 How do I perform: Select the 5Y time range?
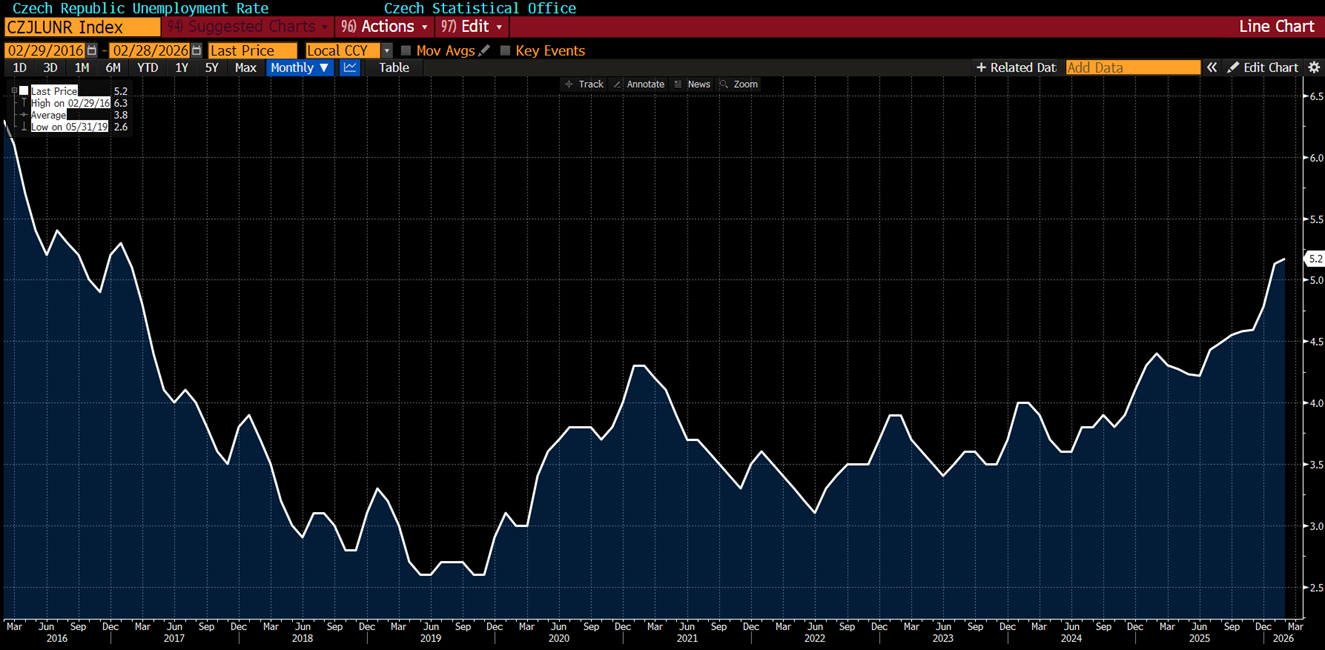click(212, 67)
